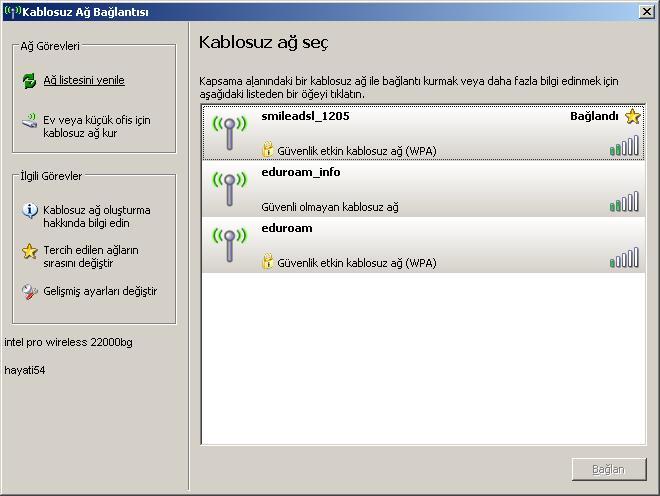Select the eduroam network name
Viewport: 660px width, 496px height.
pyautogui.click(x=287, y=228)
